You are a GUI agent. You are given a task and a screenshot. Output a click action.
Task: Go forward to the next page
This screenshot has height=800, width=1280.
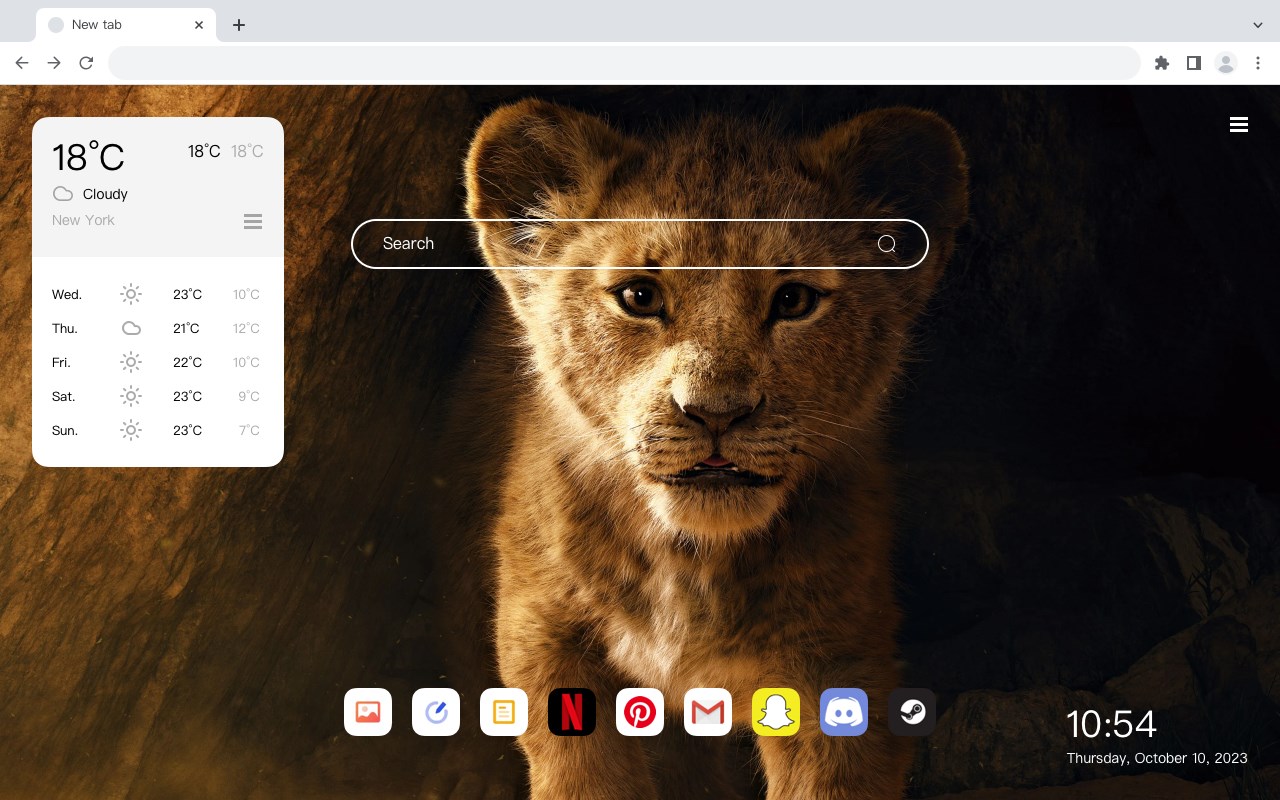pyautogui.click(x=54, y=63)
